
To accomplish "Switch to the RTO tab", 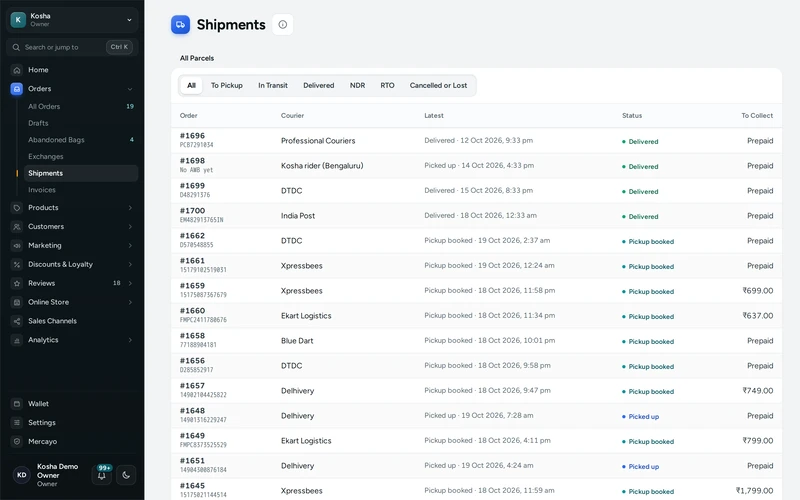I will (387, 85).
